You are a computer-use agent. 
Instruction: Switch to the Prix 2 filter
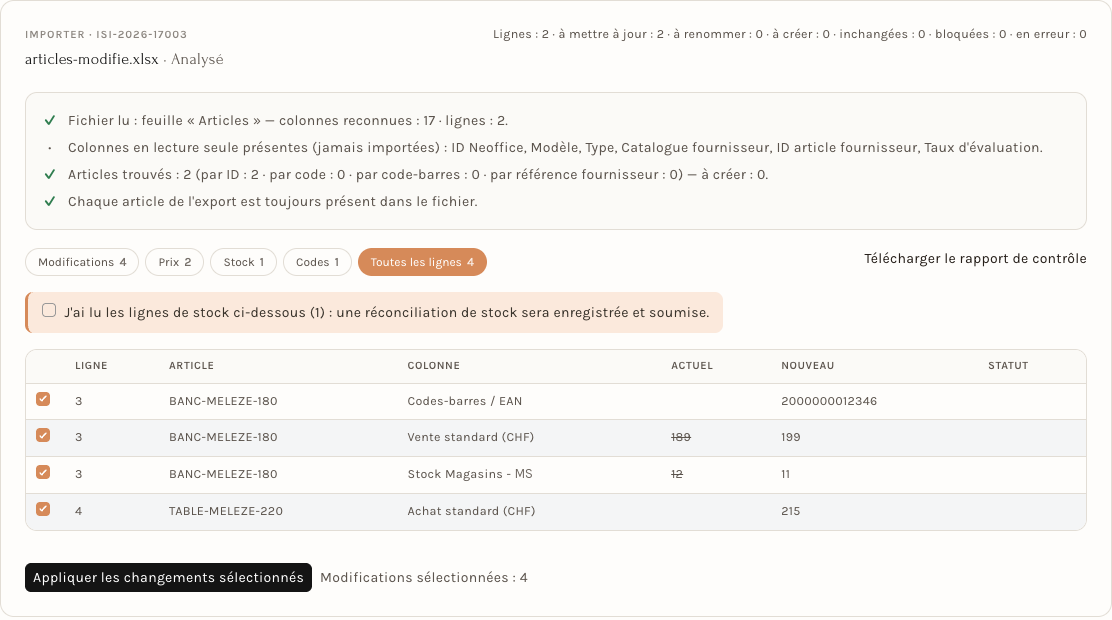[x=174, y=262]
